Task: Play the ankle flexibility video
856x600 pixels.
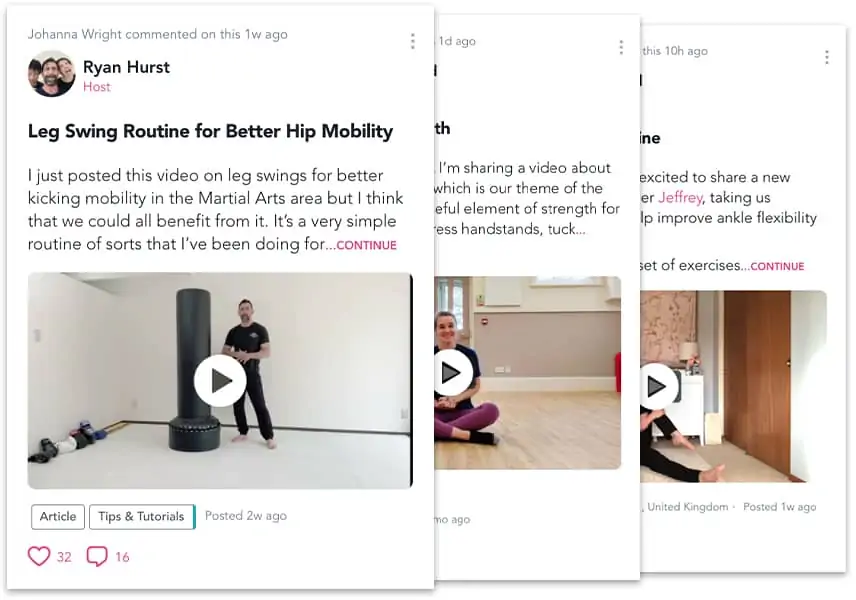Action: (x=657, y=387)
